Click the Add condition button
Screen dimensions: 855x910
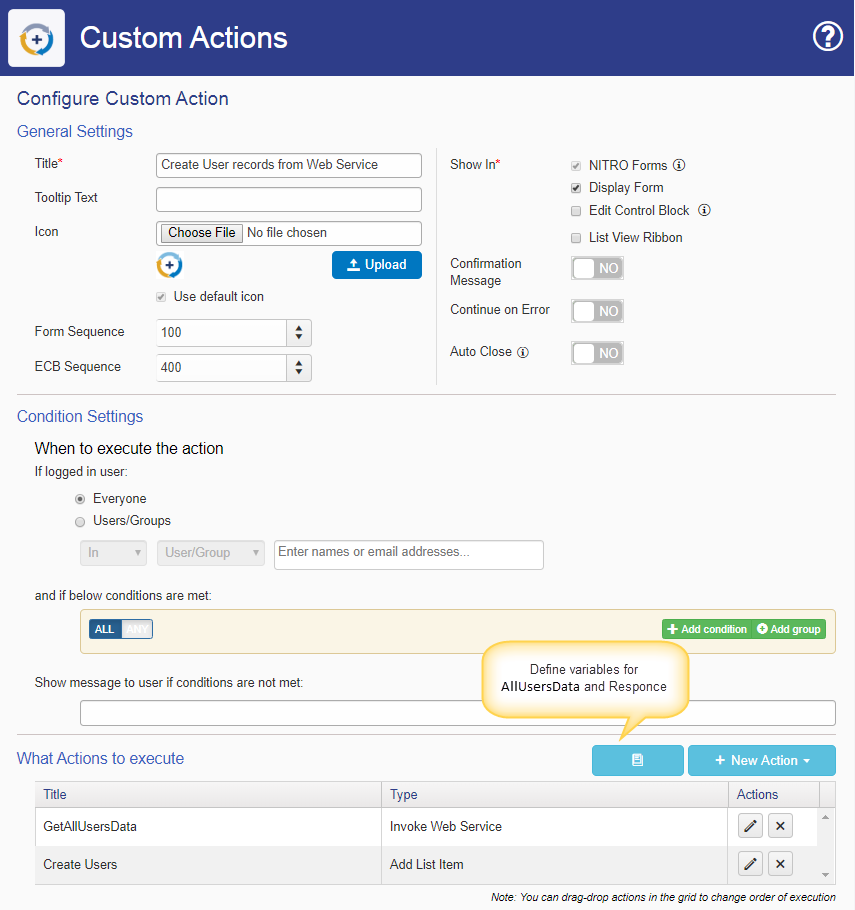coord(707,629)
